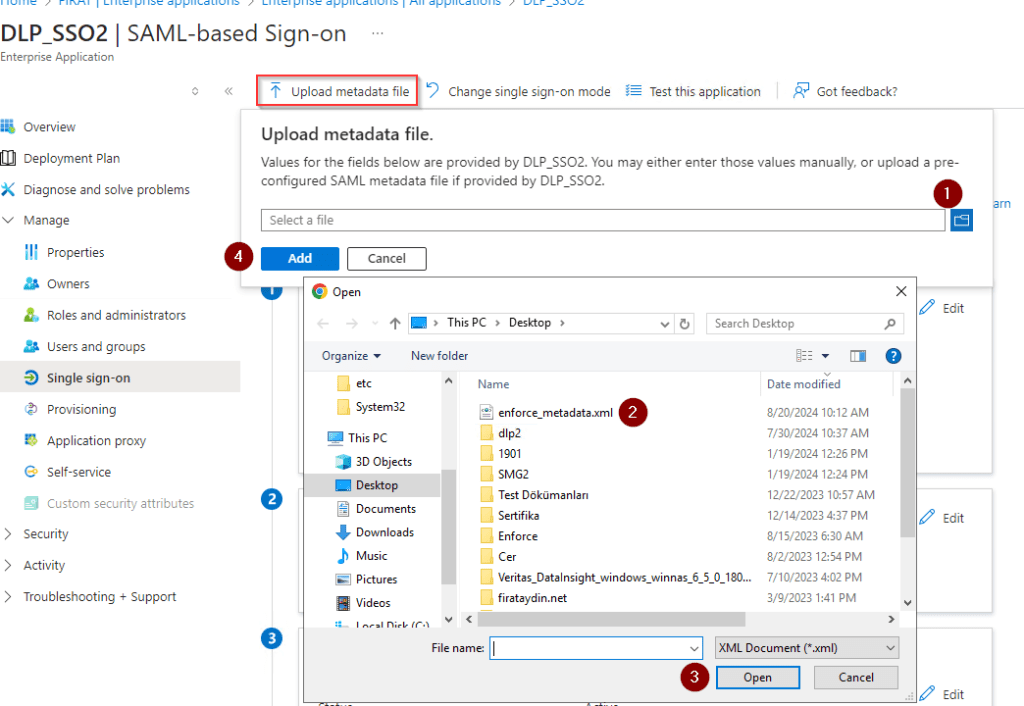
Task: Click the blue Add button
Action: [300, 258]
